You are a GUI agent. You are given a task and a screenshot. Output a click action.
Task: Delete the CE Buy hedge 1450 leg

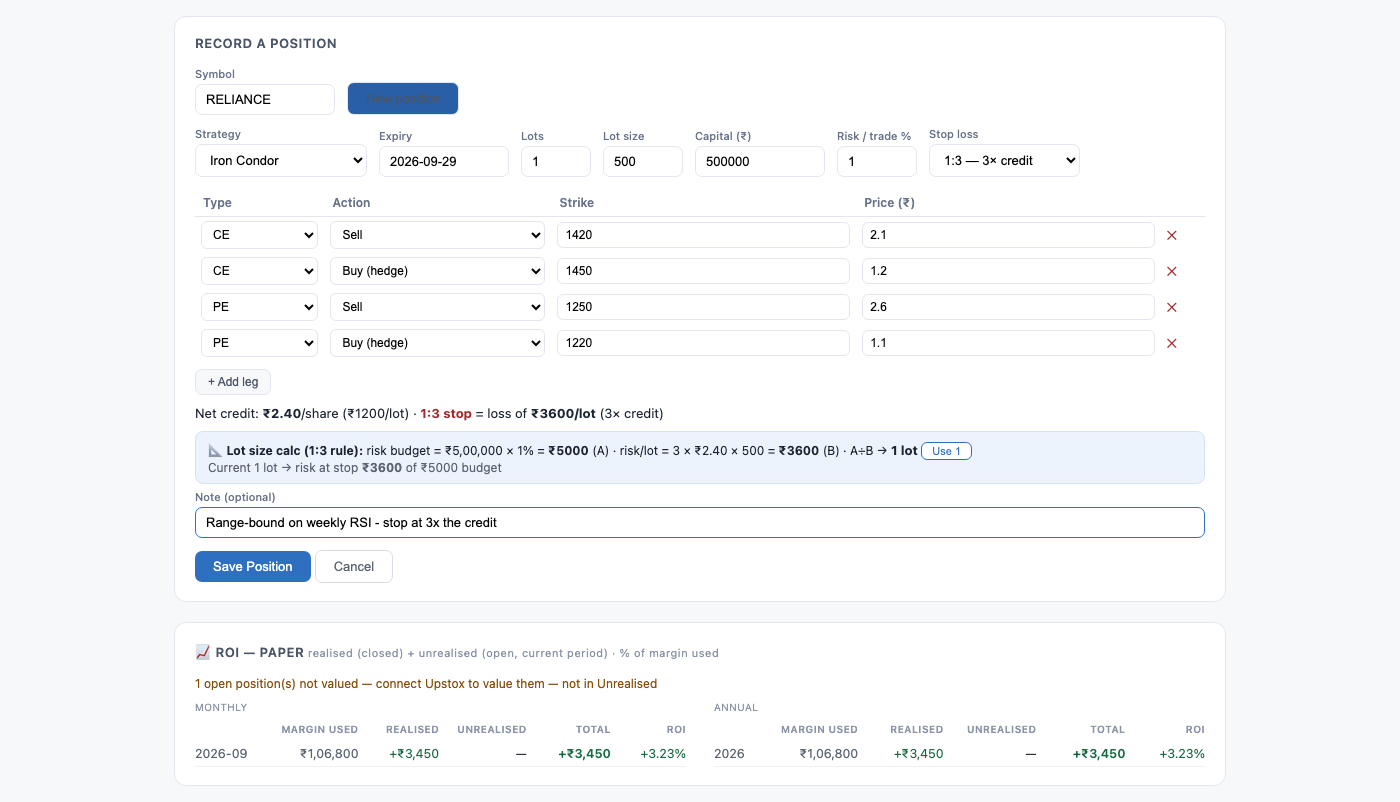pyautogui.click(x=1172, y=271)
